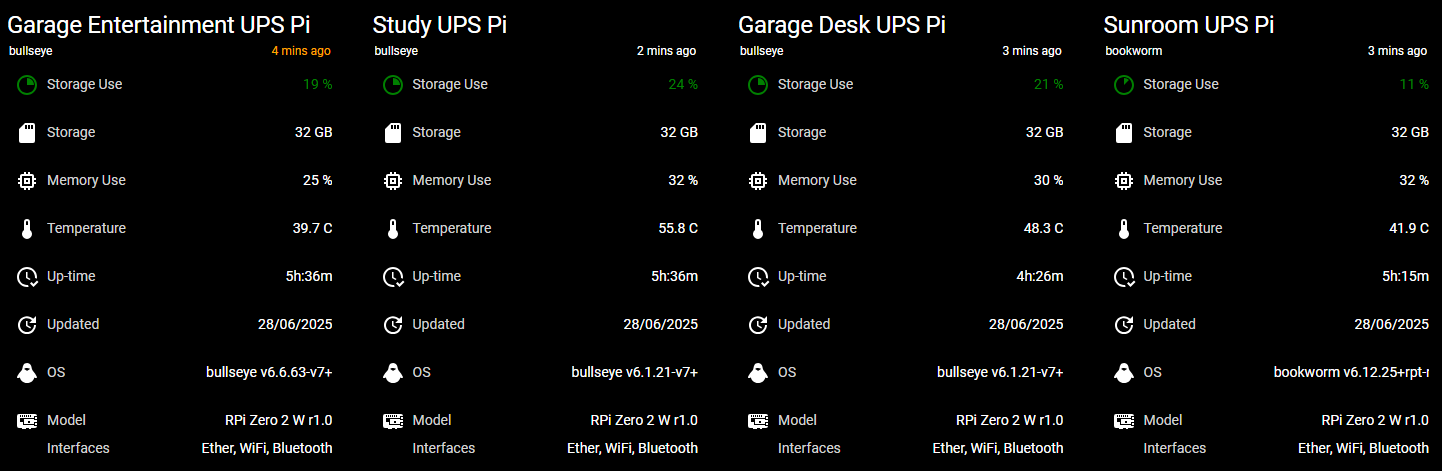Click Garage Desk Memory Use chip icon

pyautogui.click(x=758, y=181)
